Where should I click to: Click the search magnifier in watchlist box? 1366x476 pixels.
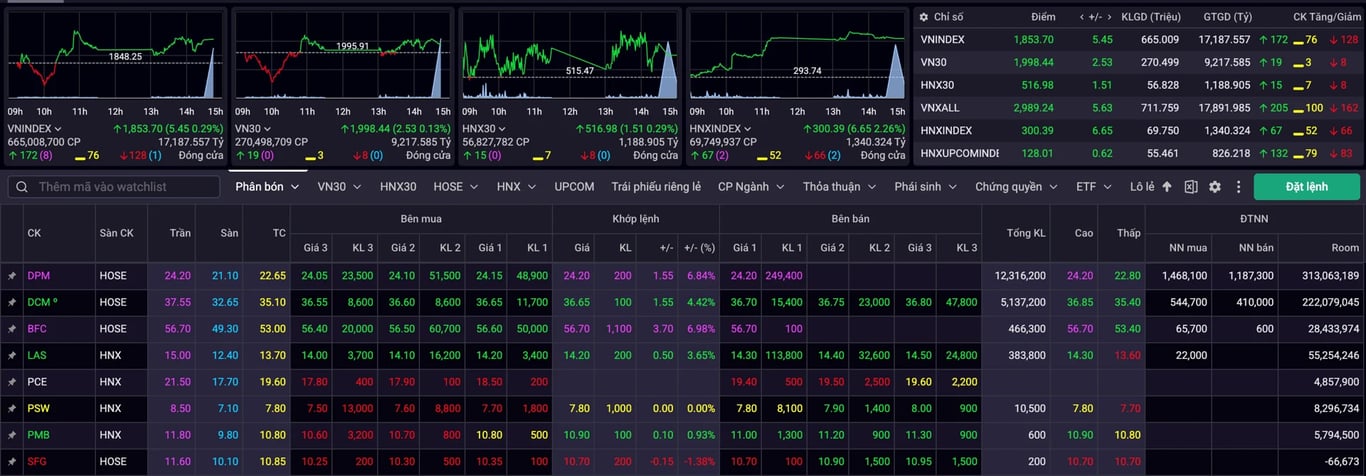[x=22, y=187]
